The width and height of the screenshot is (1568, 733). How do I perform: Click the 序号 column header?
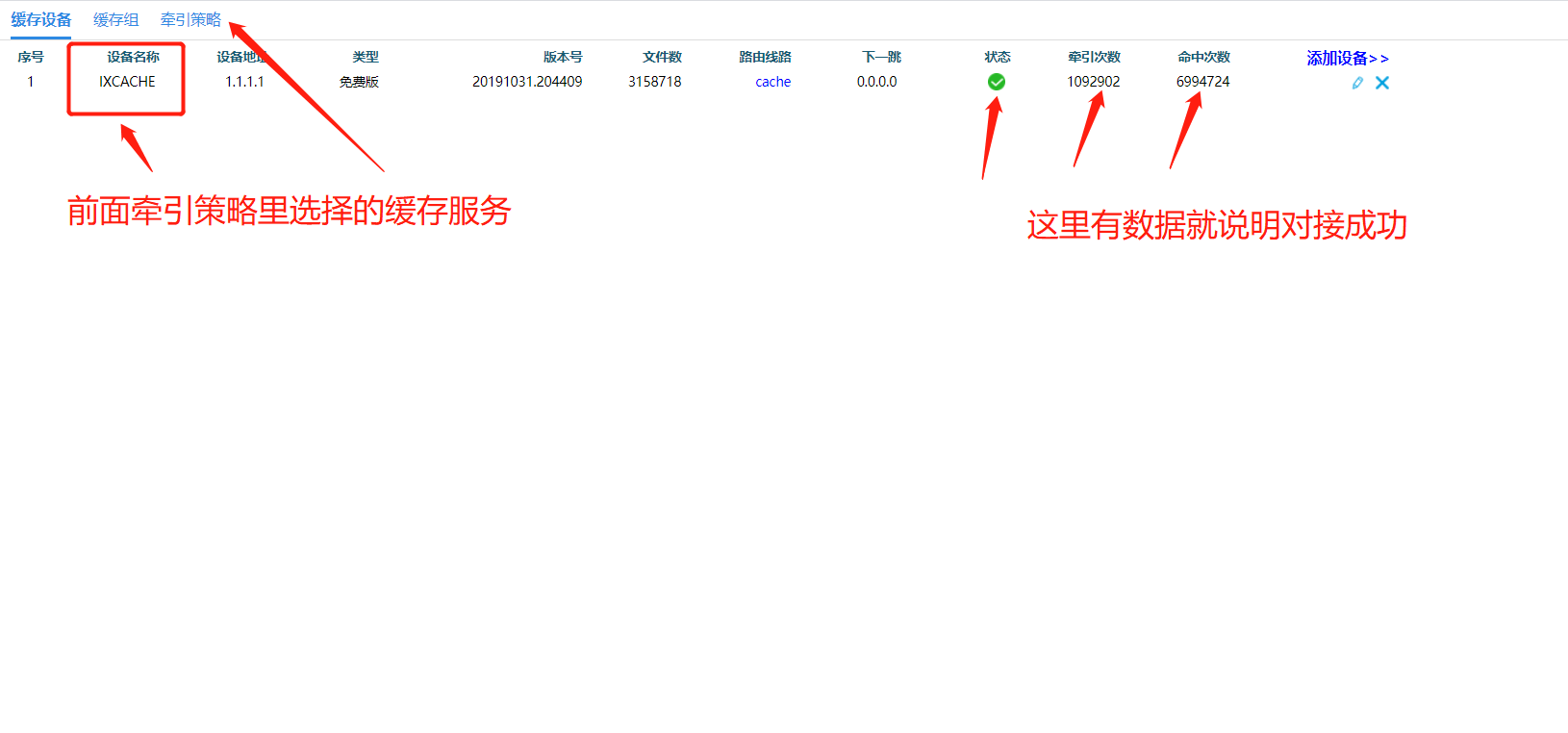point(31,57)
